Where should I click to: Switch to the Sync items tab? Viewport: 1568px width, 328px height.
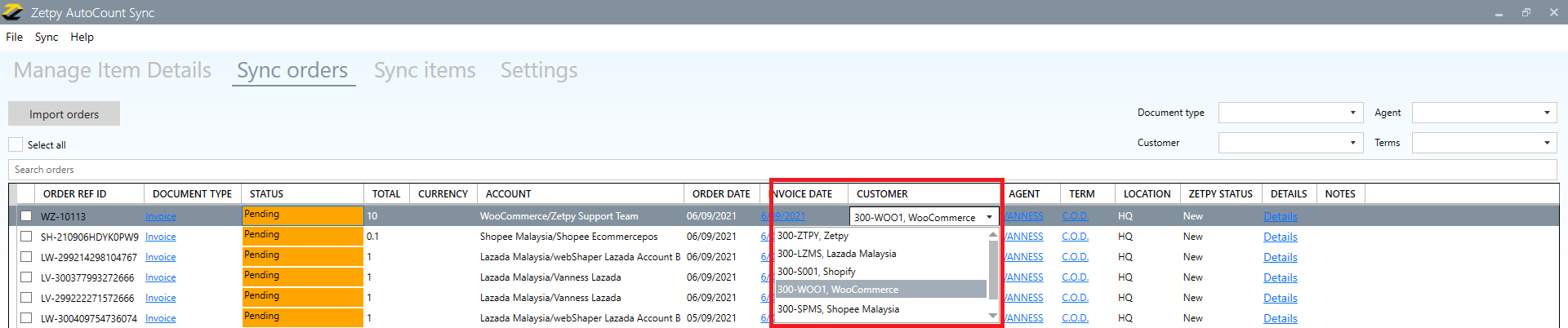pos(425,70)
